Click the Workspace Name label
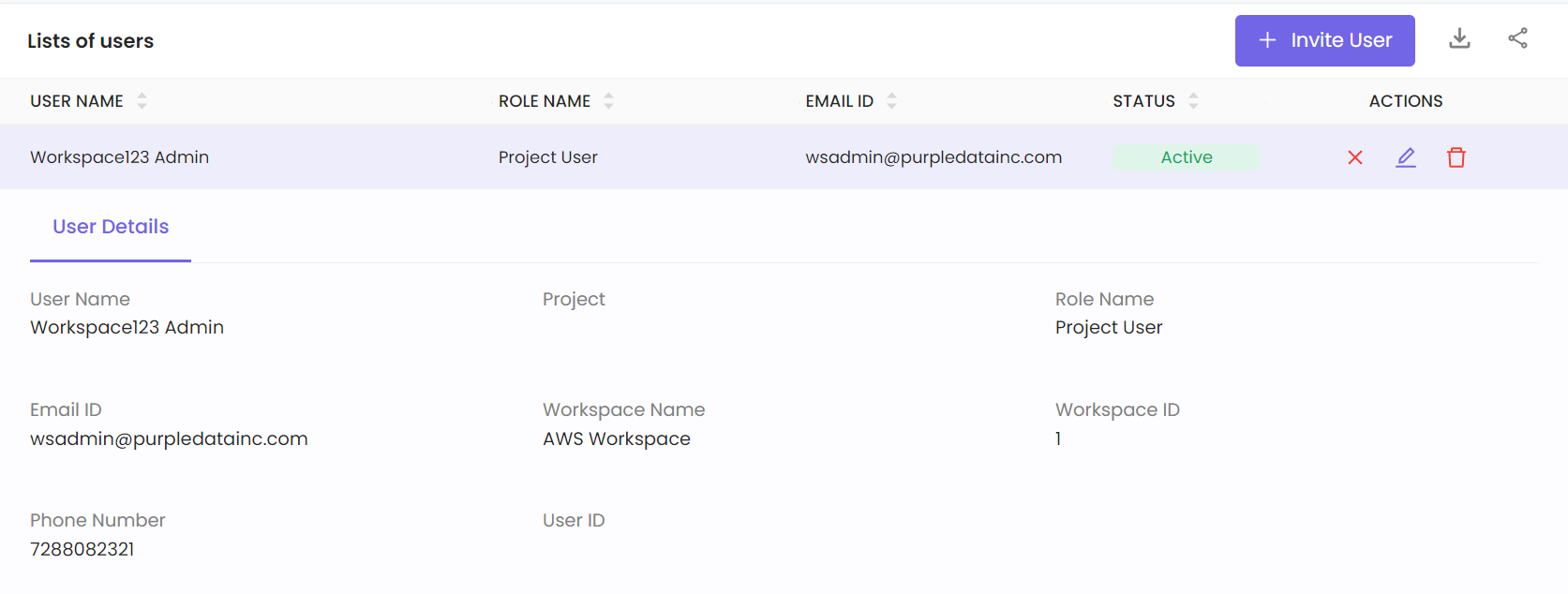This screenshot has height=594, width=1568. pyautogui.click(x=623, y=409)
